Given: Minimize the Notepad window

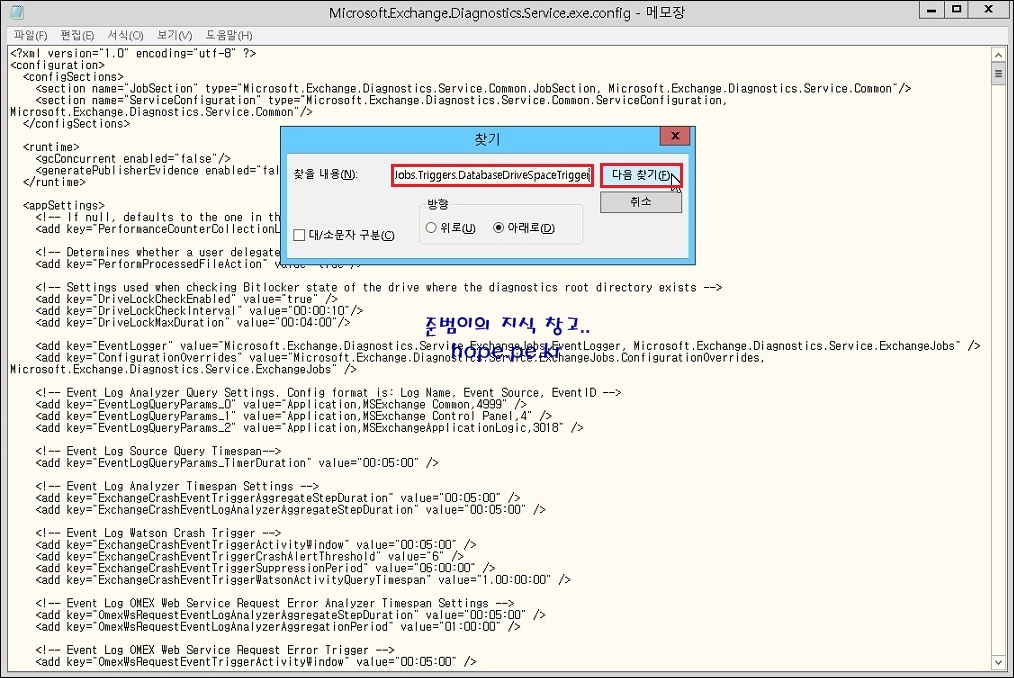Looking at the screenshot, I should point(931,10).
